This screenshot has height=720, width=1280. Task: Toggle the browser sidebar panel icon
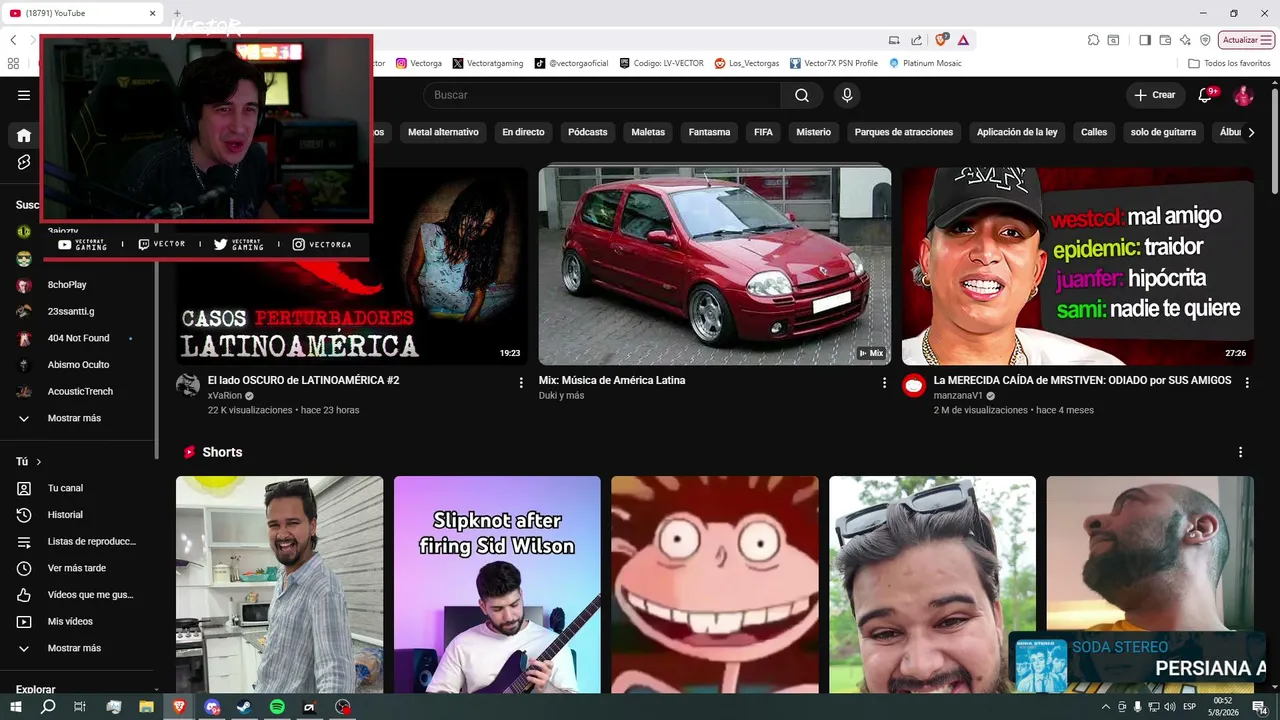click(x=1145, y=40)
